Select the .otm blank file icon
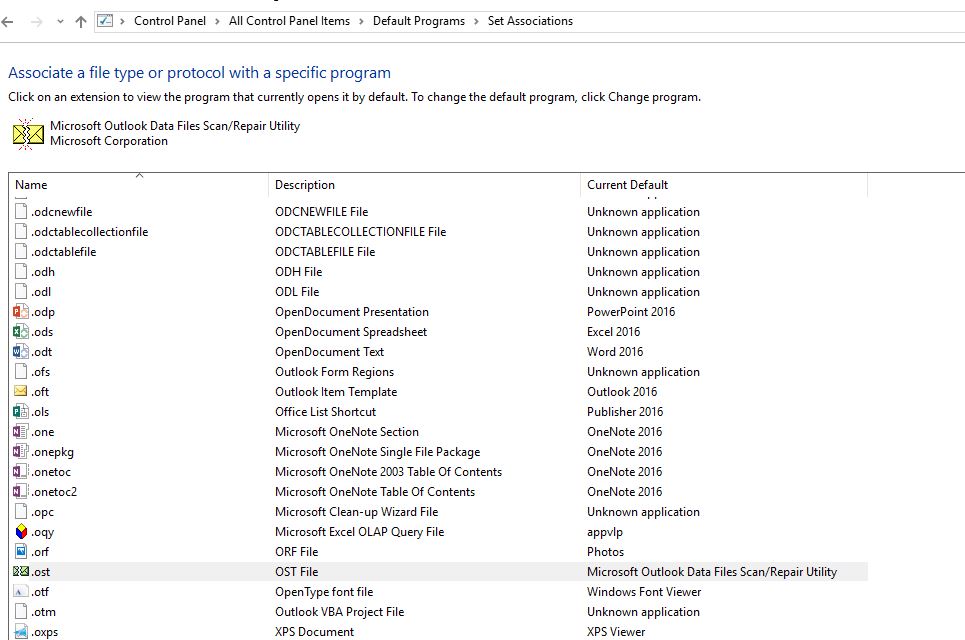Viewport: 965px width, 640px height. [x=21, y=611]
